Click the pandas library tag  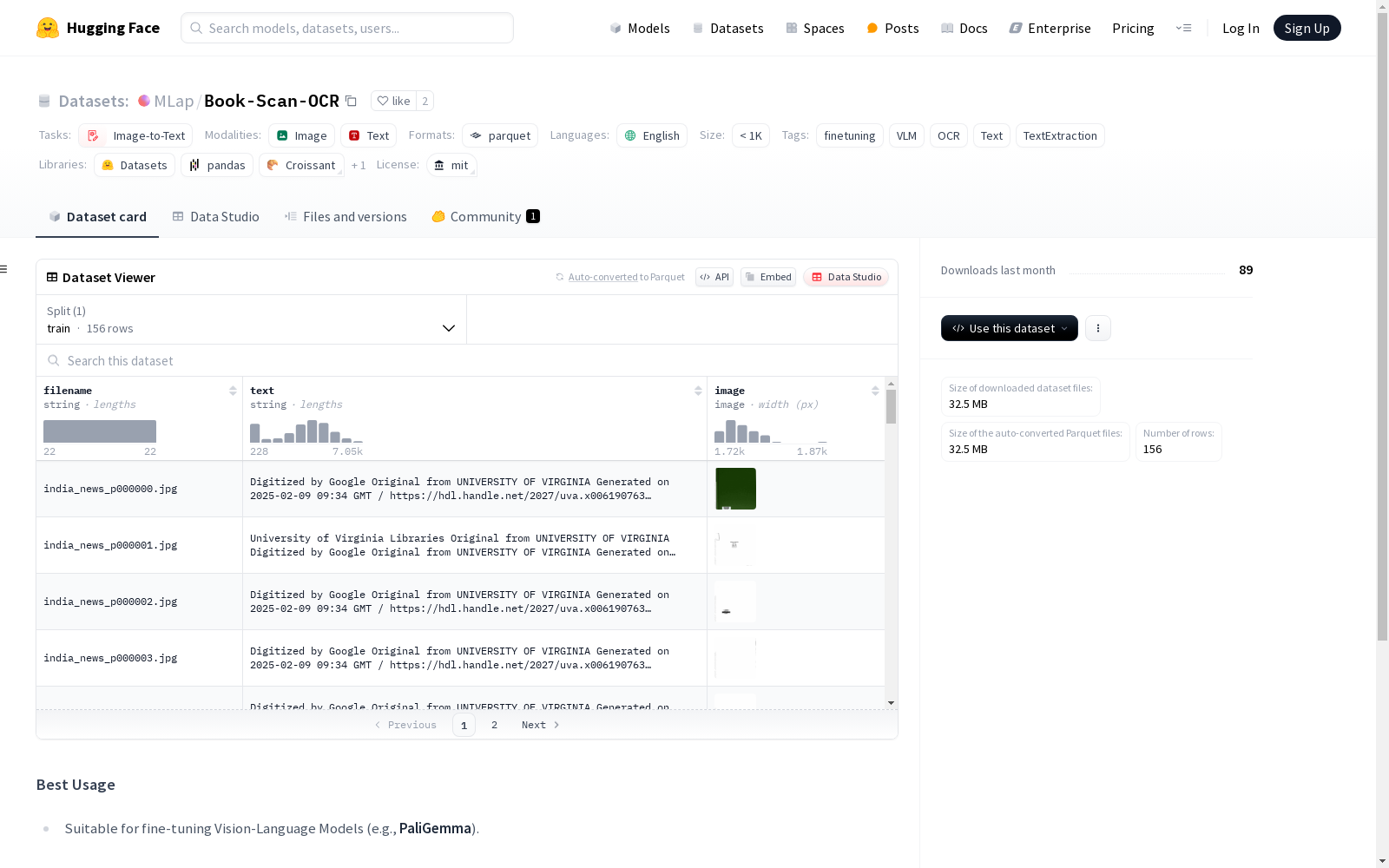[x=217, y=165]
